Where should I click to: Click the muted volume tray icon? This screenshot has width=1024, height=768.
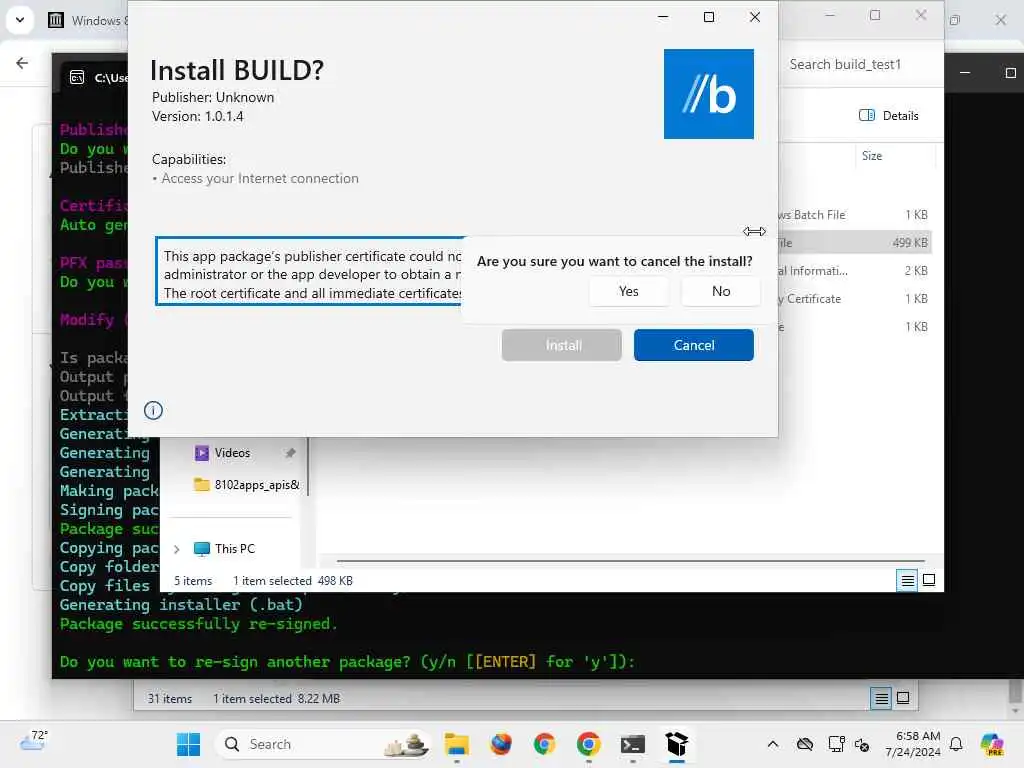[862, 744]
